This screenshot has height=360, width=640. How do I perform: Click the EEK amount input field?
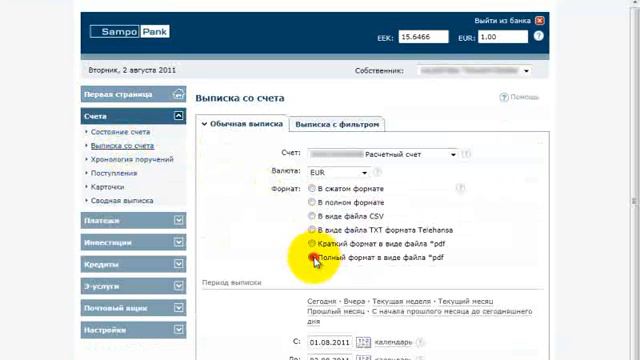tap(423, 37)
